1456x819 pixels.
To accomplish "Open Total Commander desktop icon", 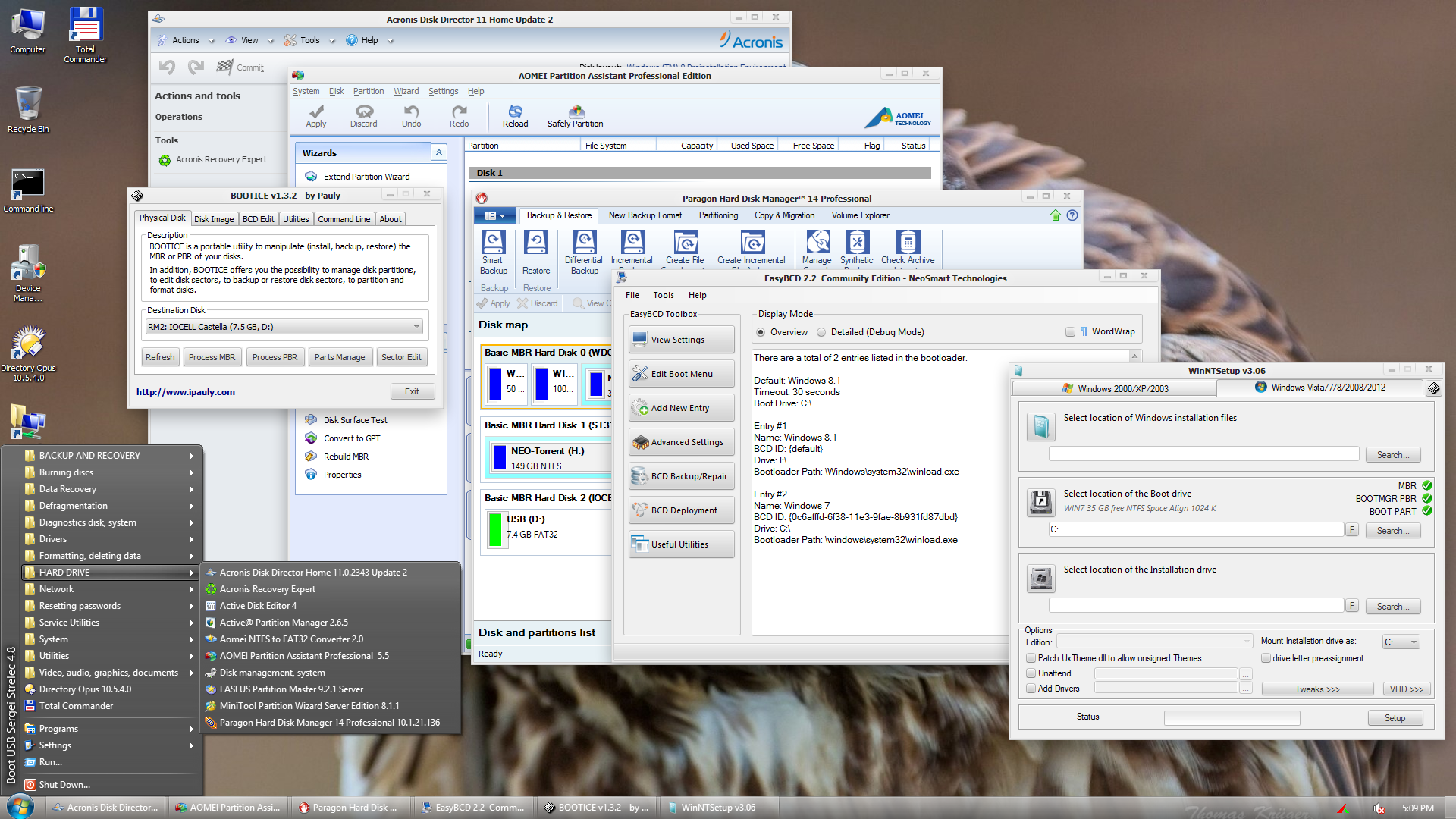I will coord(85,35).
